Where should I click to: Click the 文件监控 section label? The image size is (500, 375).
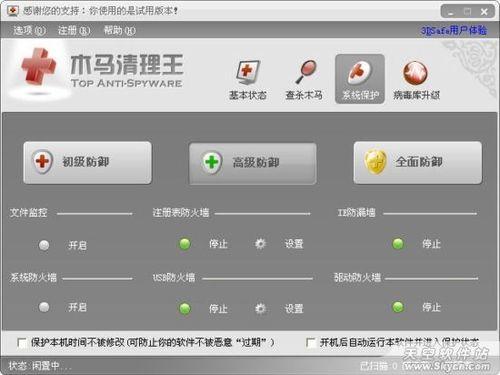28,213
